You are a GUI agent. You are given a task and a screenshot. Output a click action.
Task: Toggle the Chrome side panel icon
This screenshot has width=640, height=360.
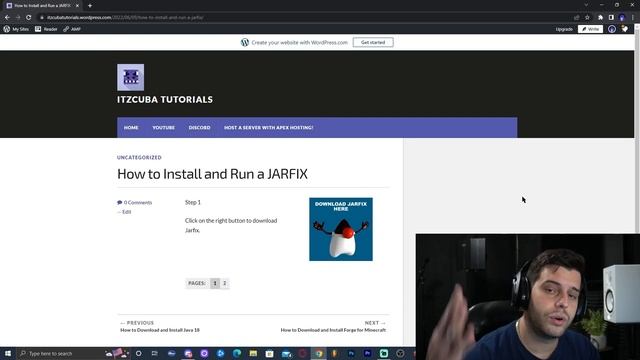[x=611, y=18]
